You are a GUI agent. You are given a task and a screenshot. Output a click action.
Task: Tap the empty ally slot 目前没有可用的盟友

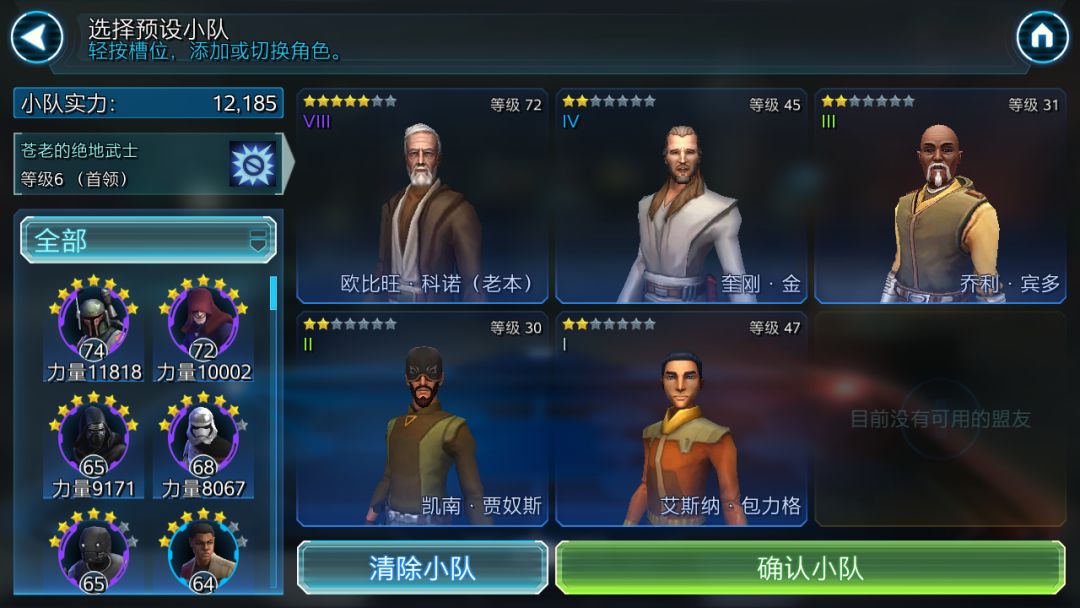click(940, 419)
